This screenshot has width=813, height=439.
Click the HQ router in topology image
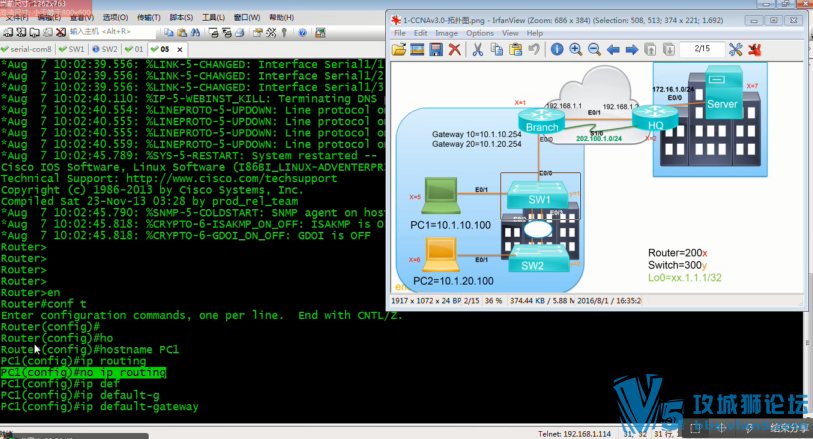pos(655,118)
